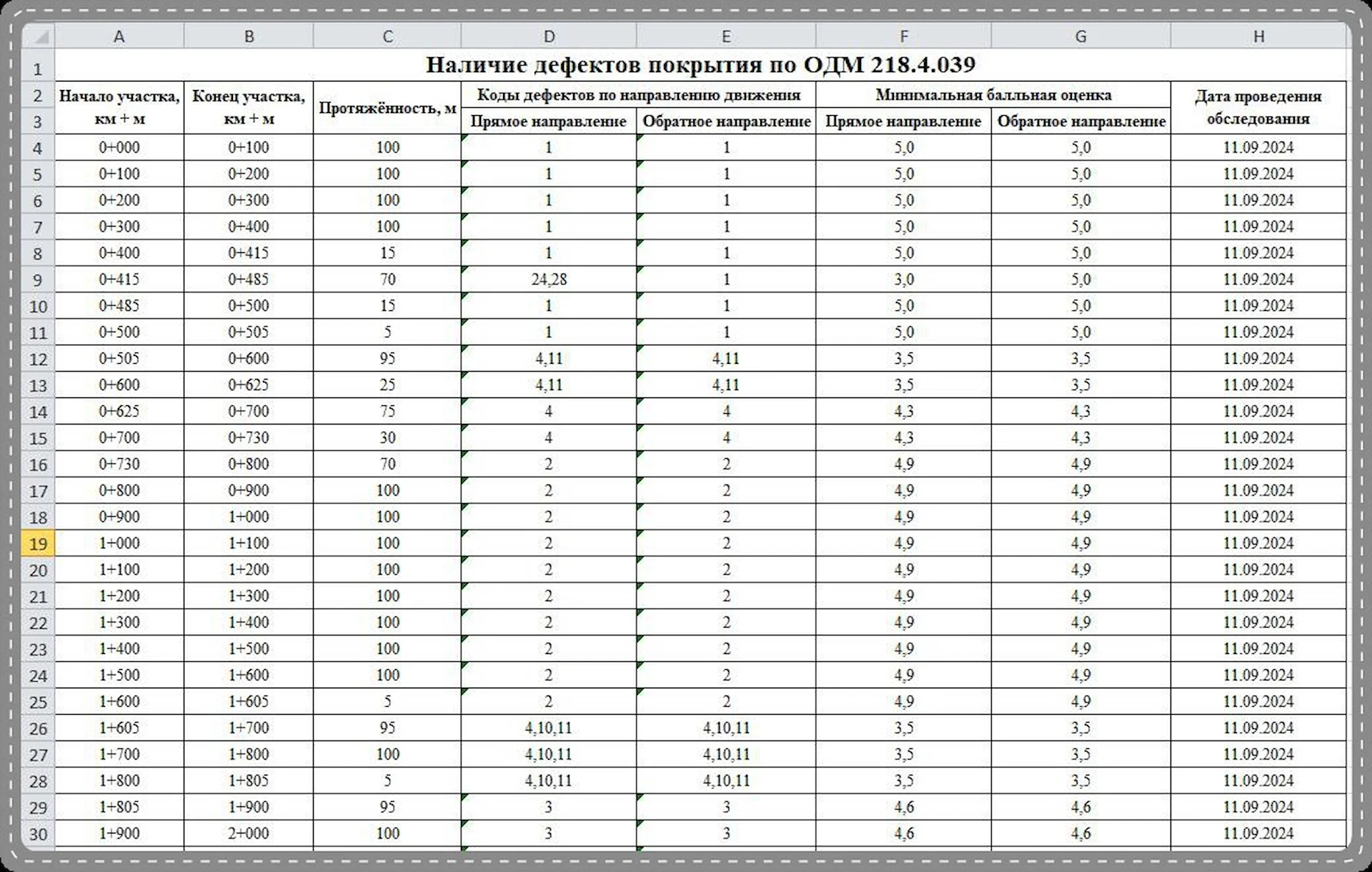Click 'Минимальная балльная оценка' header cell

pyautogui.click(x=993, y=95)
